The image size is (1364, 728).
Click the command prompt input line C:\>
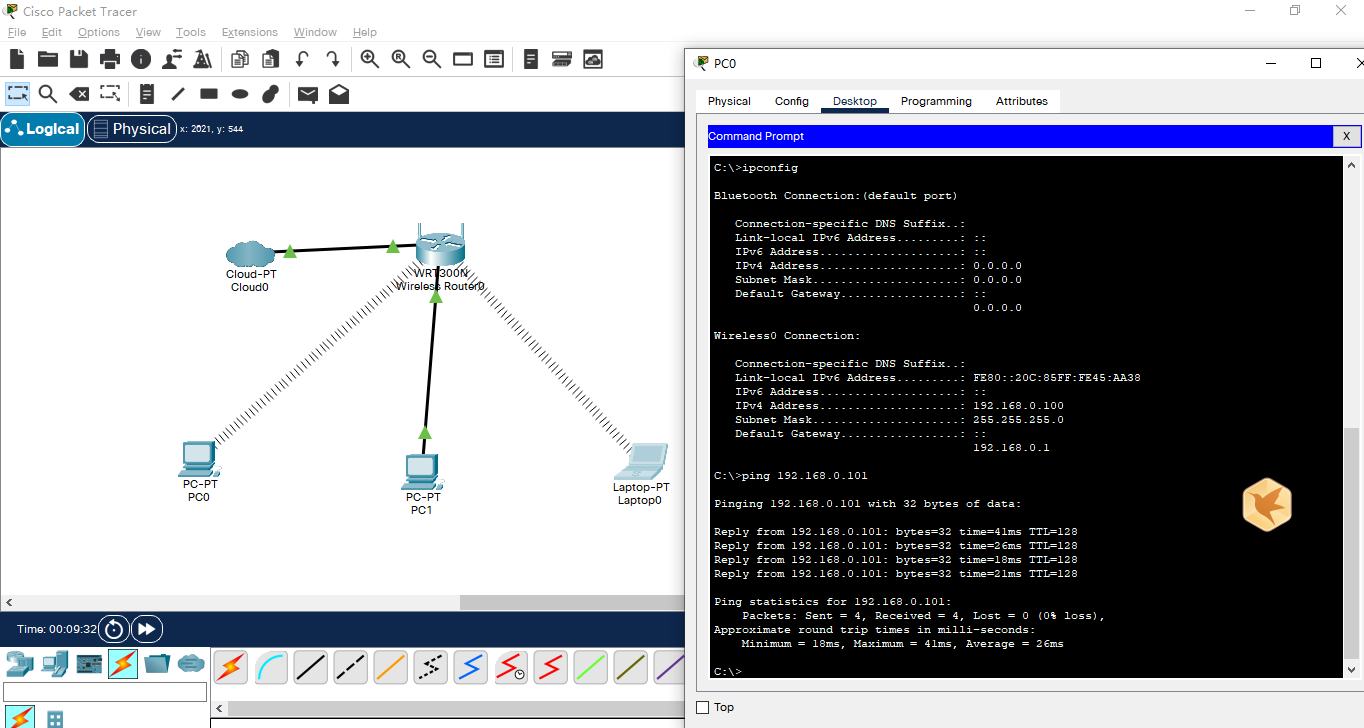pos(728,671)
